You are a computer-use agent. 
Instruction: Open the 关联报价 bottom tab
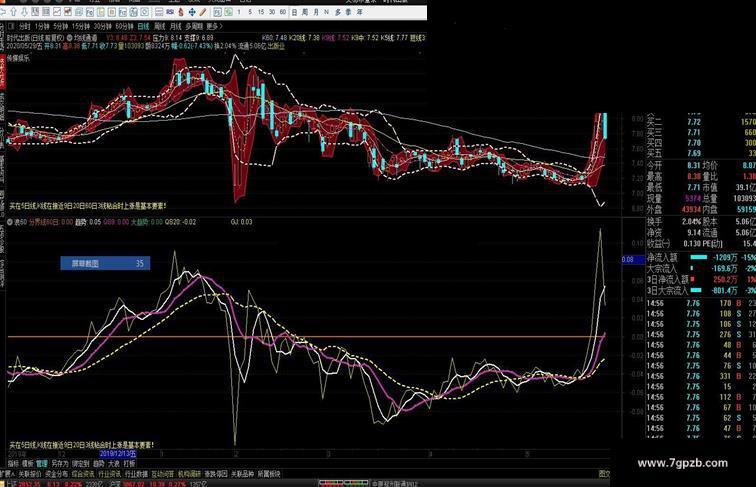[x=29, y=474]
